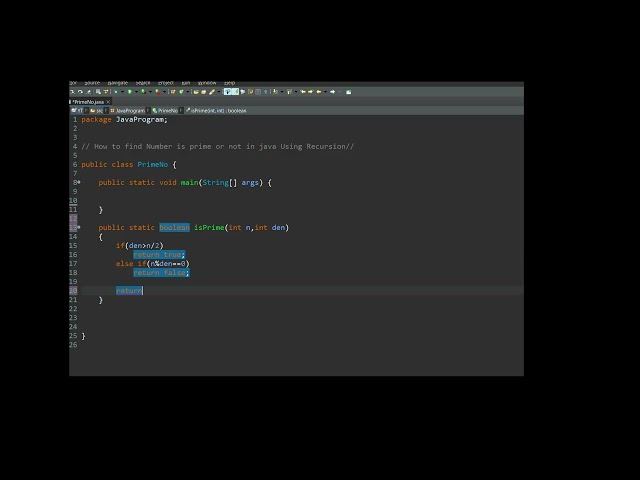Screen dimensions: 640x480
Task: Click the Coverage launch icon in toolbar
Action: pos(143,92)
